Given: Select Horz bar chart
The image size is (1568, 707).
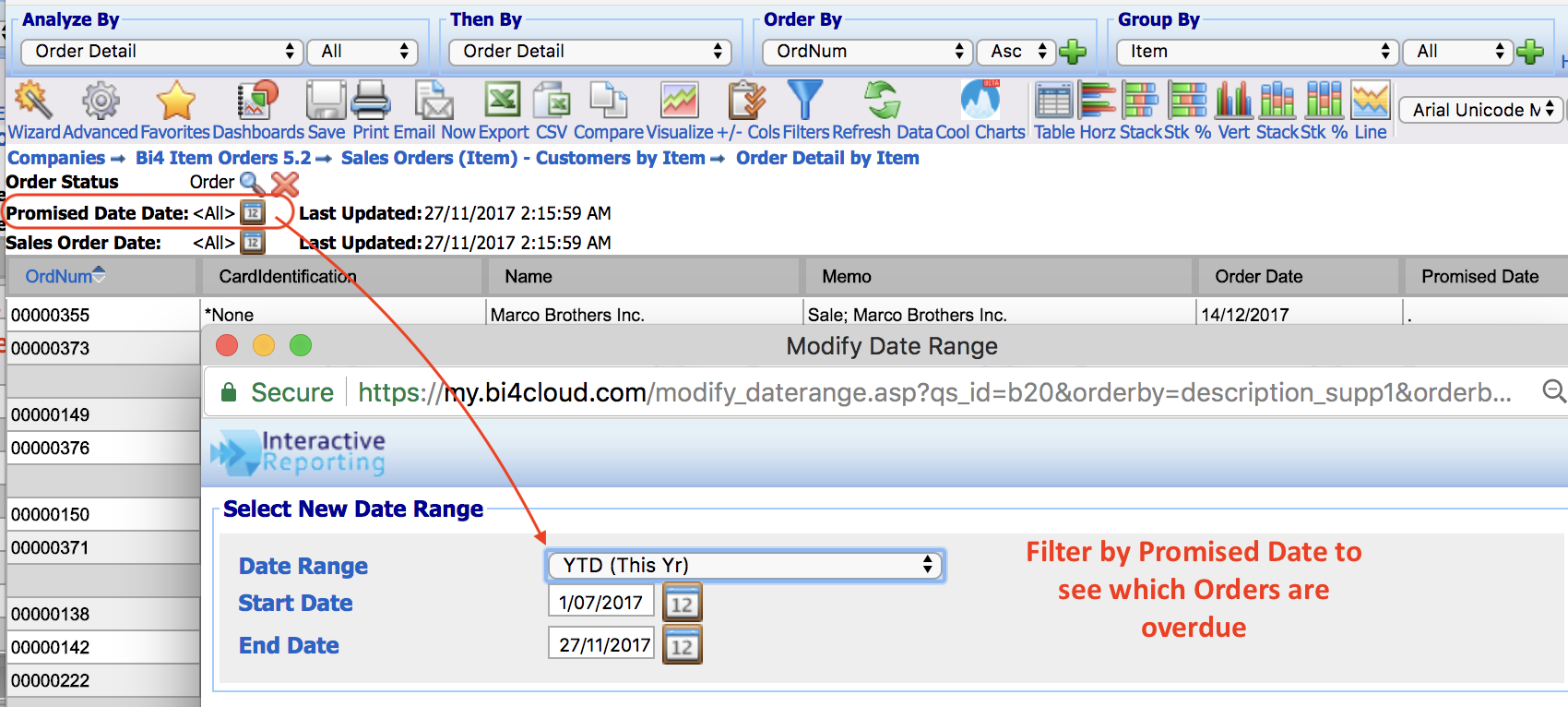Looking at the screenshot, I should (1098, 100).
